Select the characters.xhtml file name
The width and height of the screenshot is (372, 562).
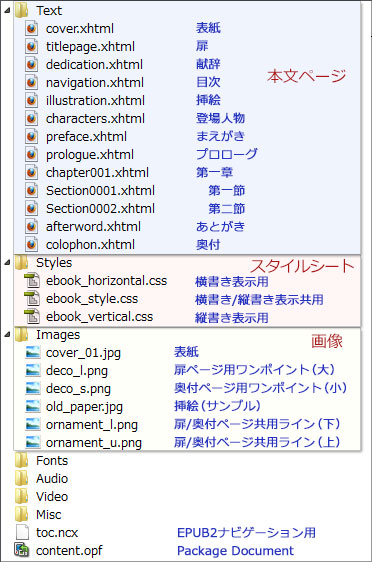(x=95, y=119)
